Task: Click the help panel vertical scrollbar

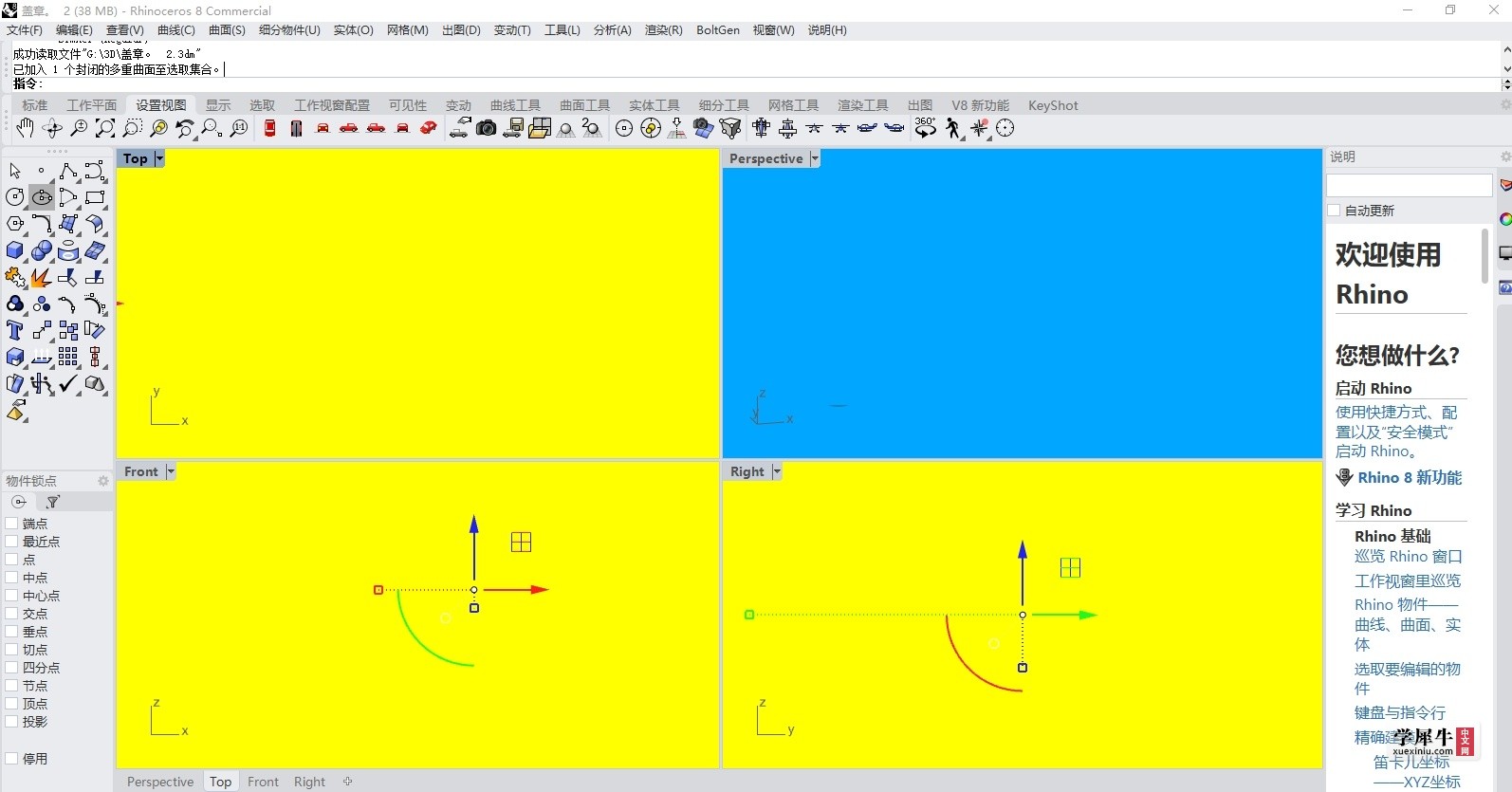Action: (1484, 255)
